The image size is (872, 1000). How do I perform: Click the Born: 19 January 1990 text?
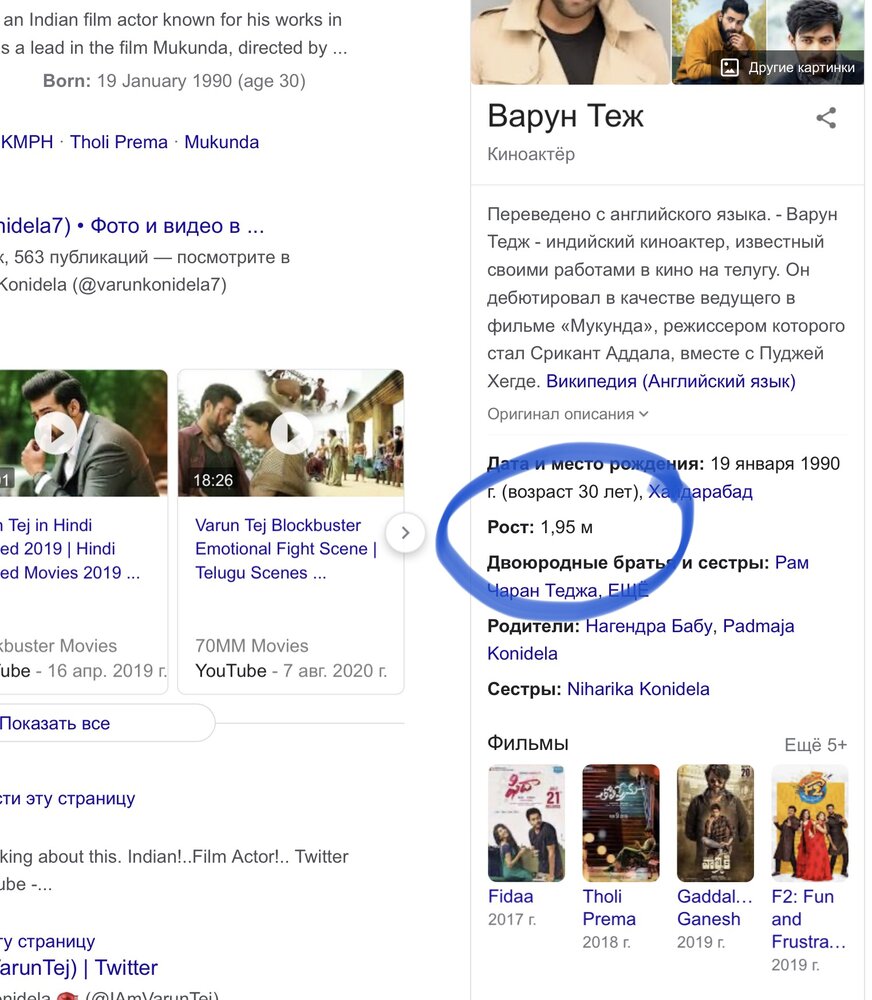(x=174, y=81)
